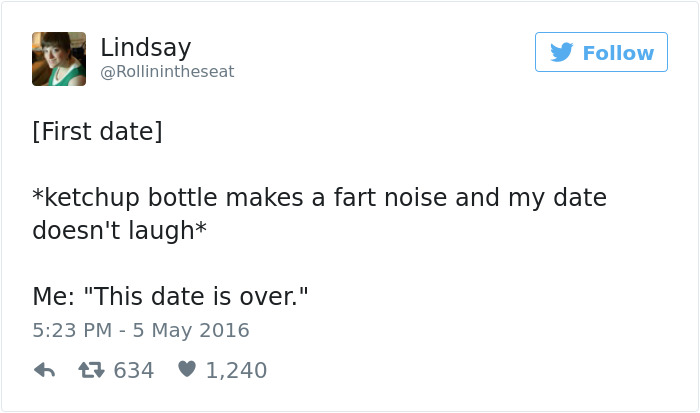Click the "doesn't laugh*" line of text
Viewport: 700px width, 413px height.
[120, 230]
